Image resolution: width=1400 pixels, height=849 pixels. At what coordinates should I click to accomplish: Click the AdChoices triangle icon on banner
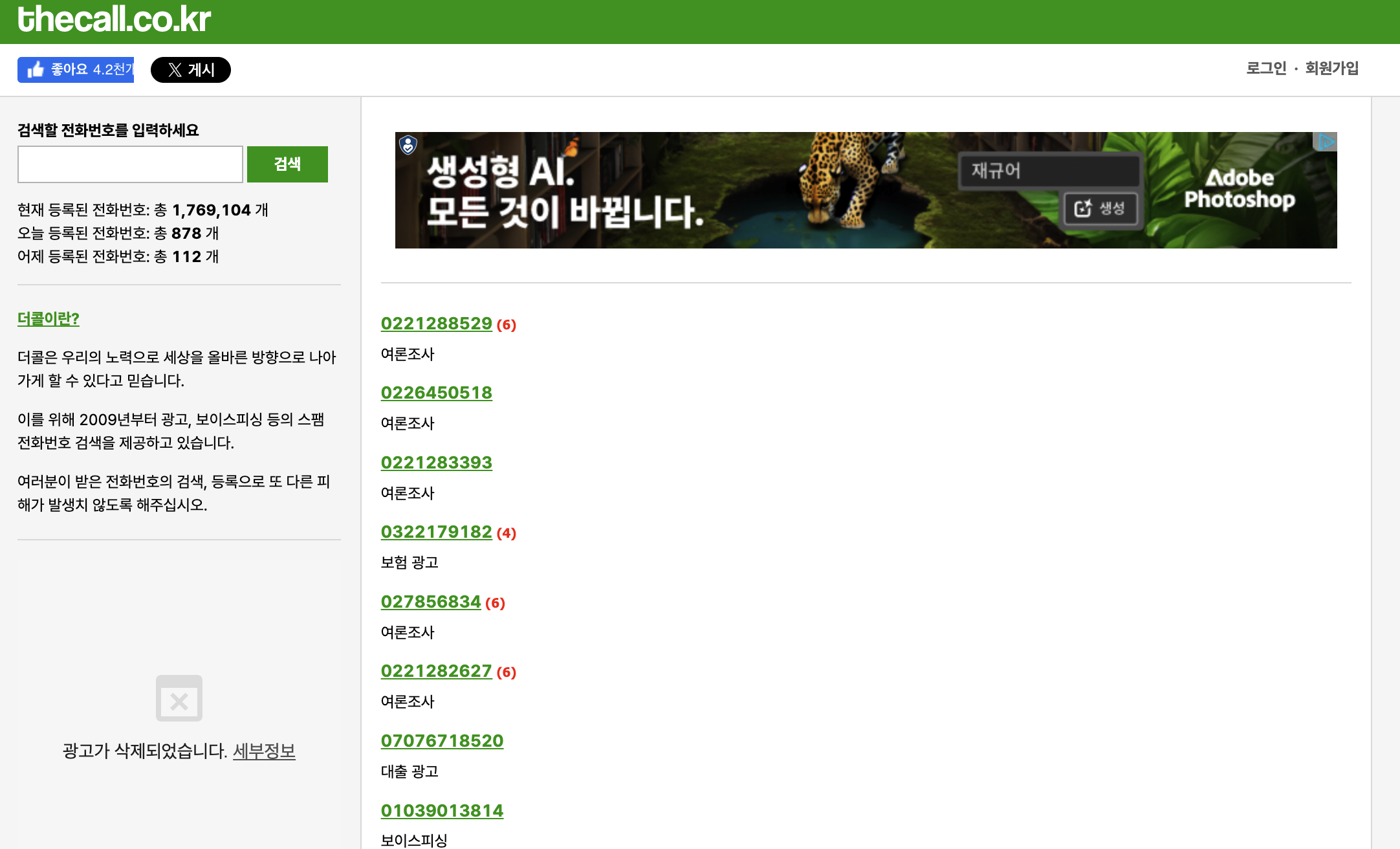[x=1326, y=142]
